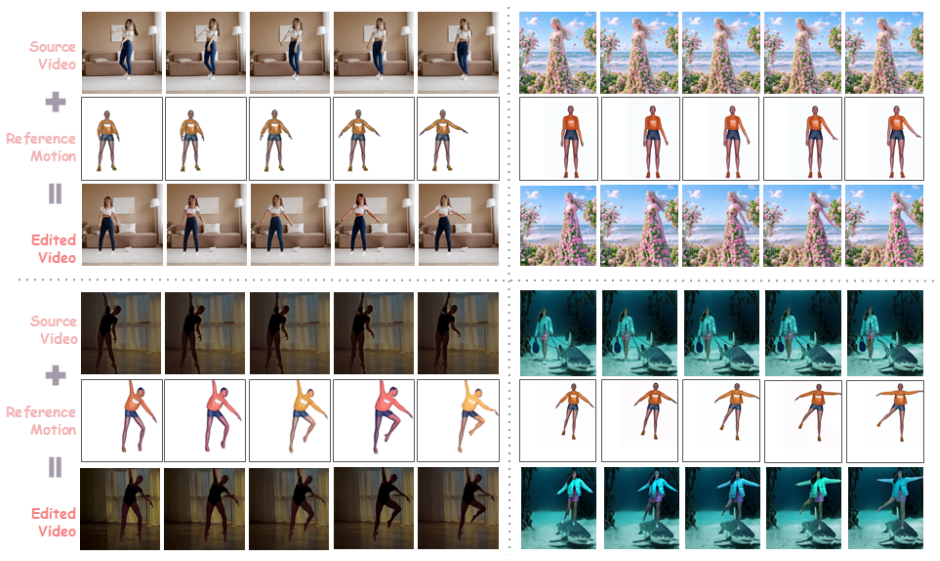
Task: Select the bottom-left 'Source Video' label
Action: (x=54, y=330)
